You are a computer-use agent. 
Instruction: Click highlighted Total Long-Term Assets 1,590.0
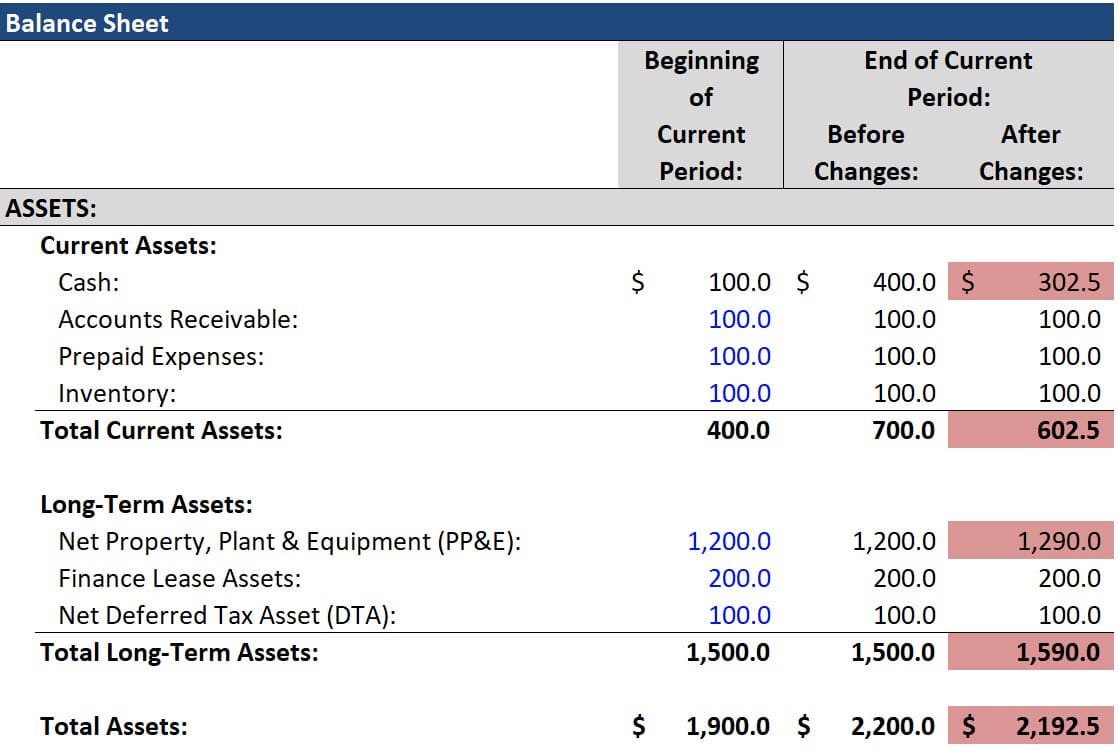[x=1031, y=652]
